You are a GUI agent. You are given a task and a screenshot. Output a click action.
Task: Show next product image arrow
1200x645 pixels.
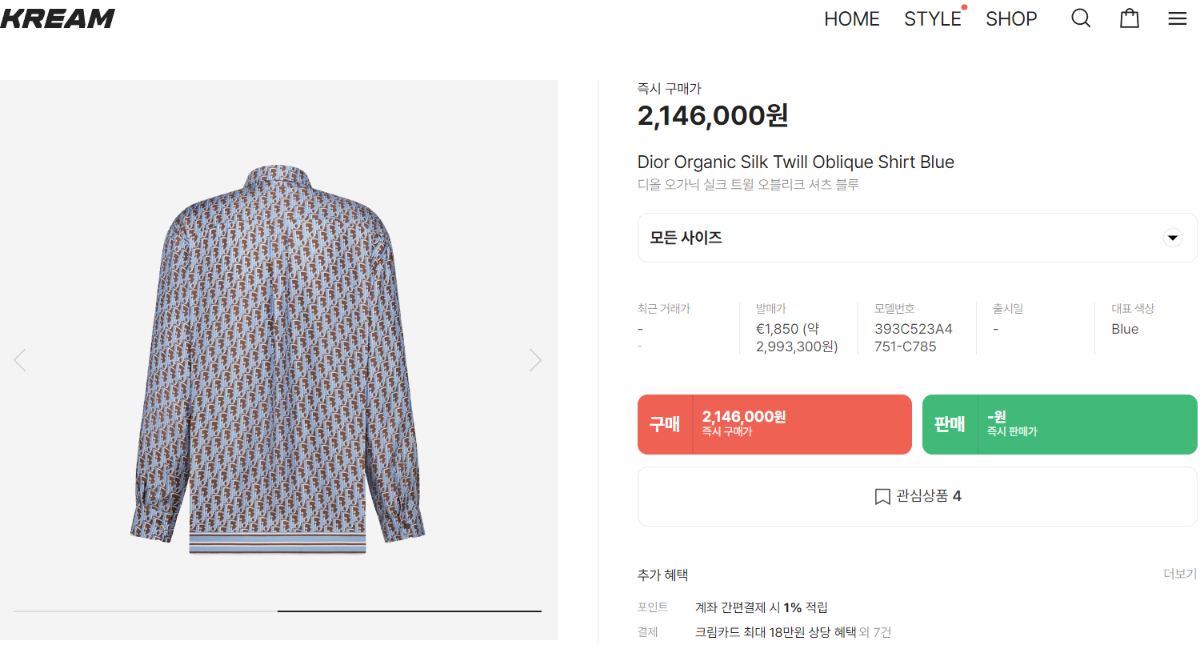click(535, 360)
